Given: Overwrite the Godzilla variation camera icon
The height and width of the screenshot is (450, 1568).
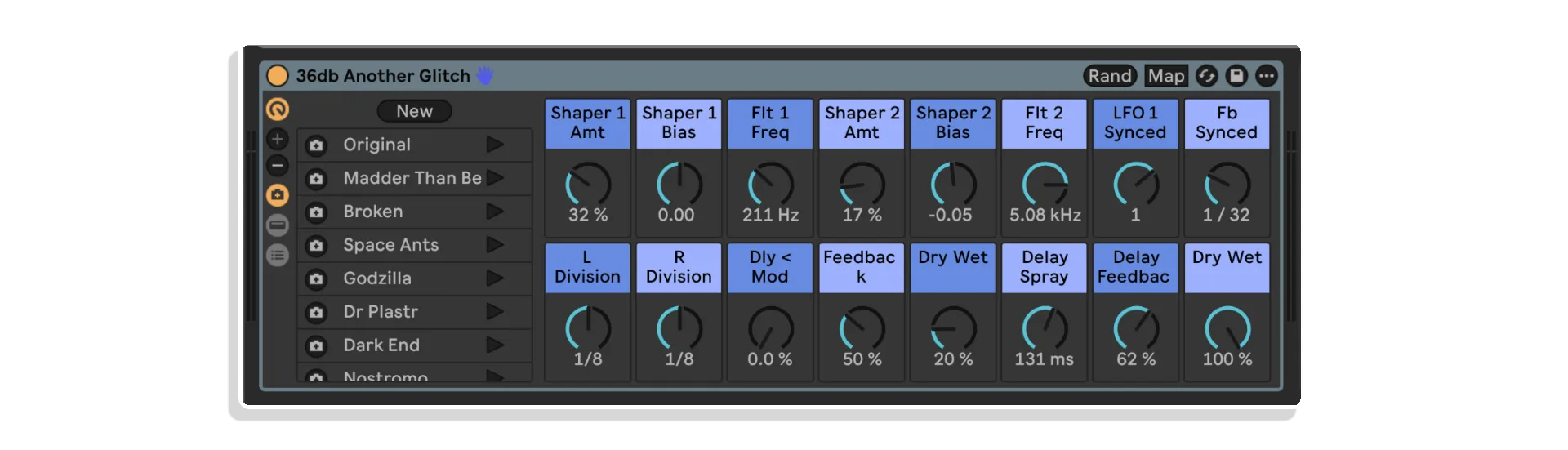Looking at the screenshot, I should [x=316, y=279].
